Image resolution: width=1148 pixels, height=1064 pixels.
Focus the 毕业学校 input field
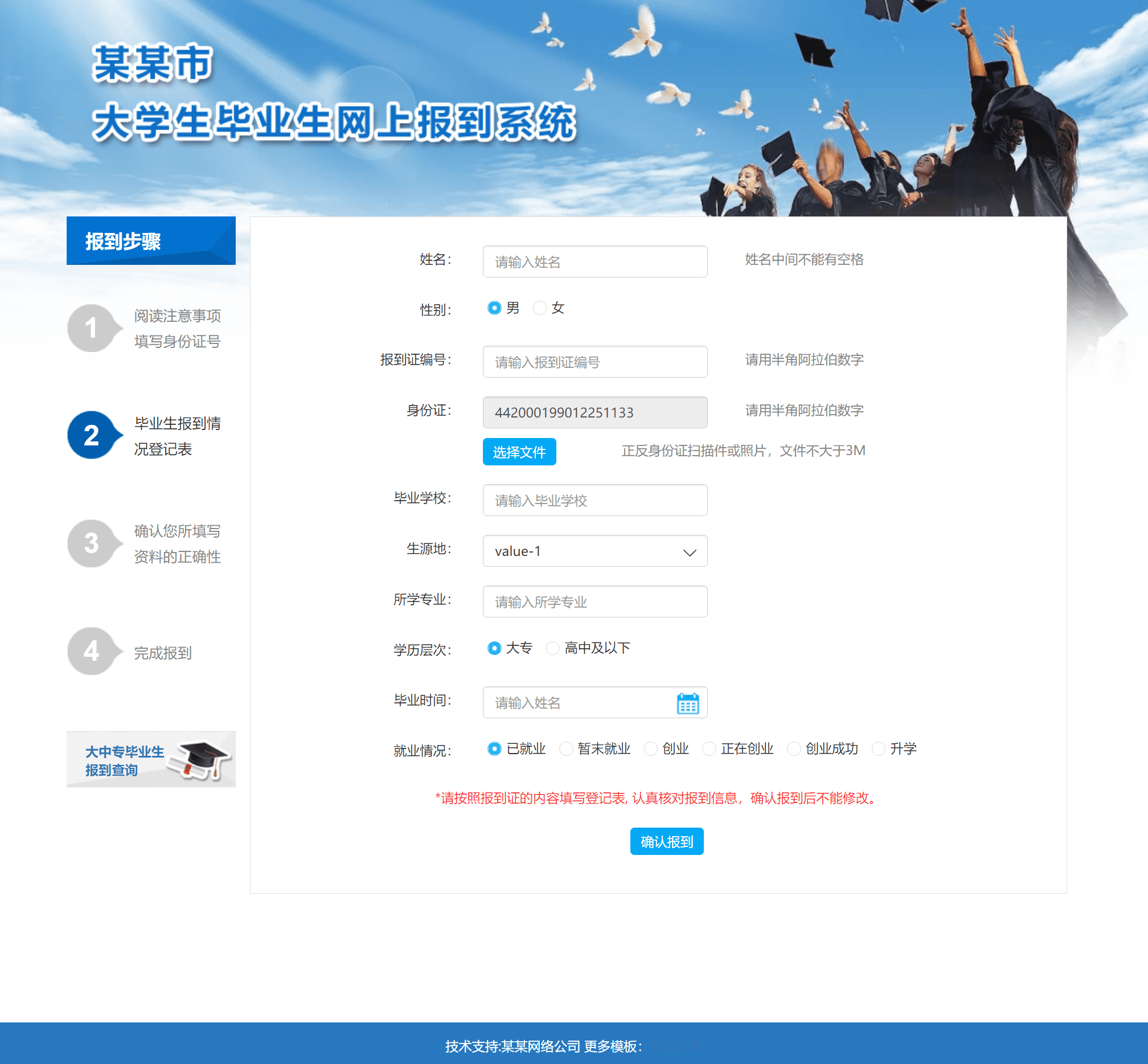coord(594,500)
